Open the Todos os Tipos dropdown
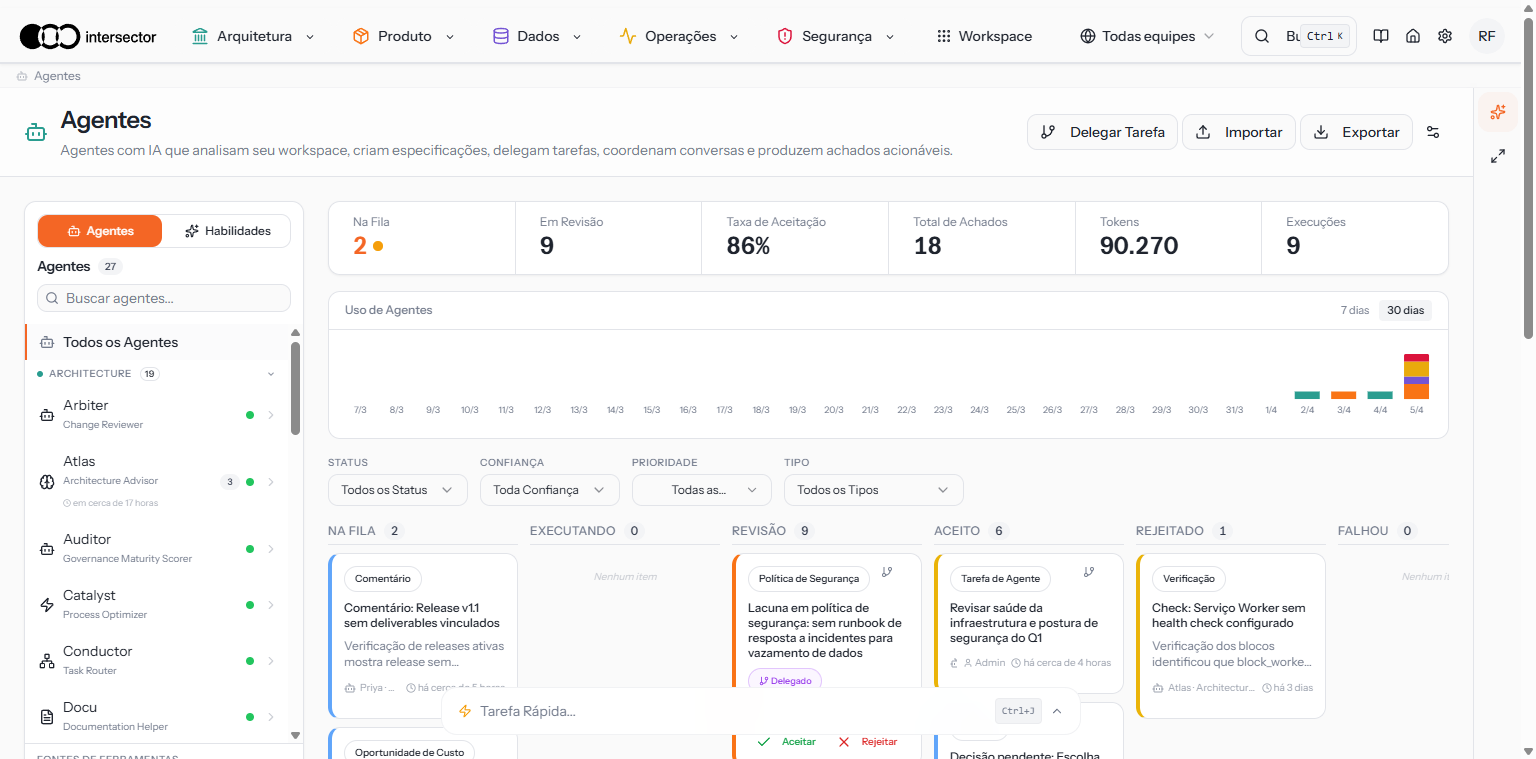The width and height of the screenshot is (1536, 759). (874, 490)
